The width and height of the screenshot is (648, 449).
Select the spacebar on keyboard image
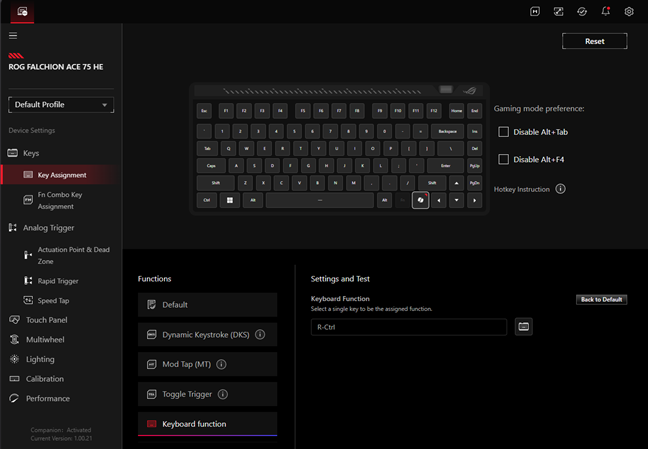click(320, 200)
